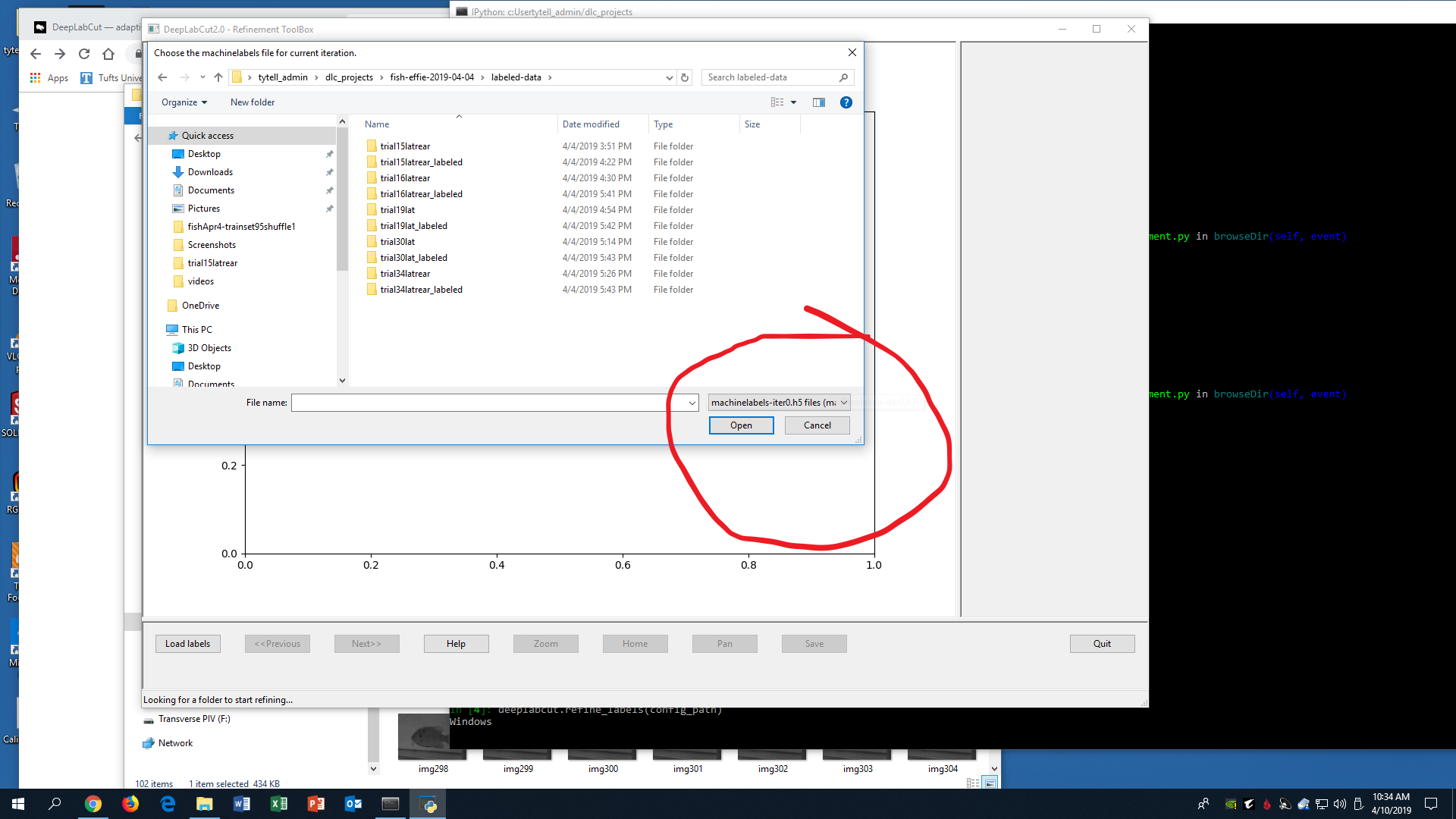1456x819 pixels.
Task: Quit the Refinement Toolbox
Action: click(x=1102, y=643)
